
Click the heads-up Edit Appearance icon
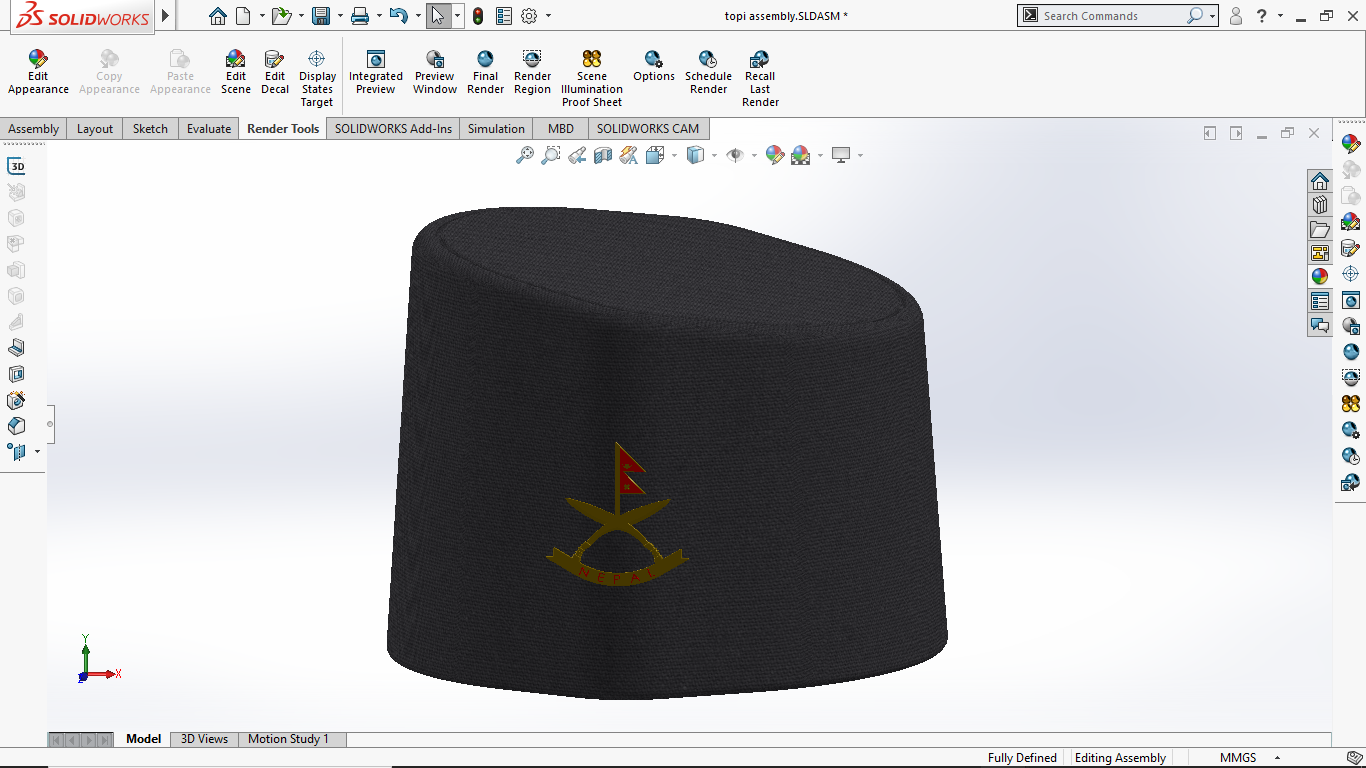[x=775, y=155]
